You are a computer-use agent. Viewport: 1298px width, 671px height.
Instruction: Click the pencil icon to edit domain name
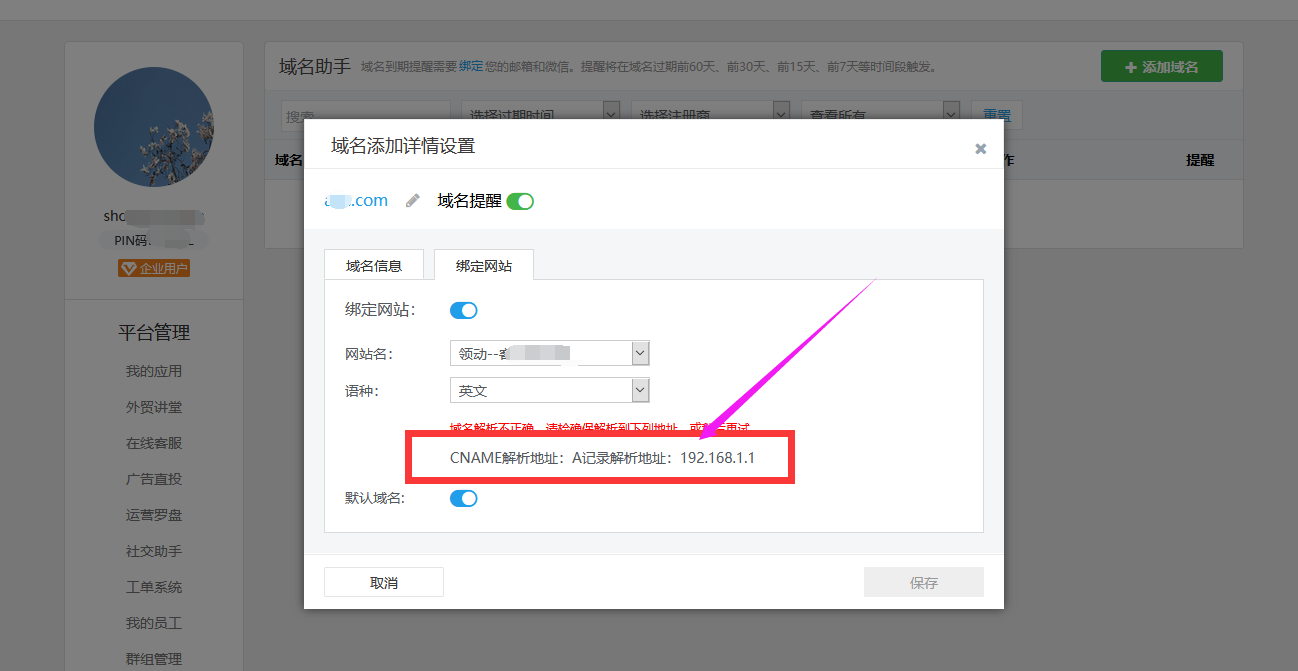tap(413, 200)
